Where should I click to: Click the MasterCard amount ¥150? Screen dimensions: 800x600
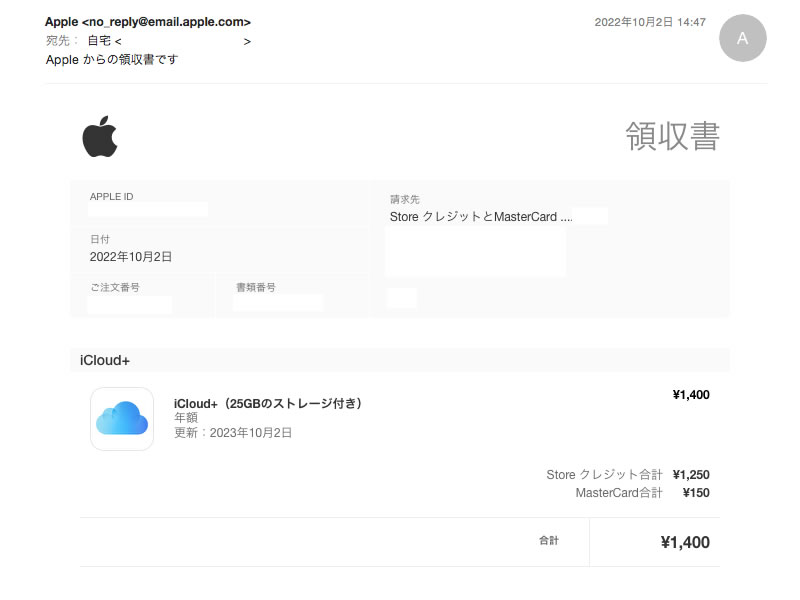pos(696,493)
